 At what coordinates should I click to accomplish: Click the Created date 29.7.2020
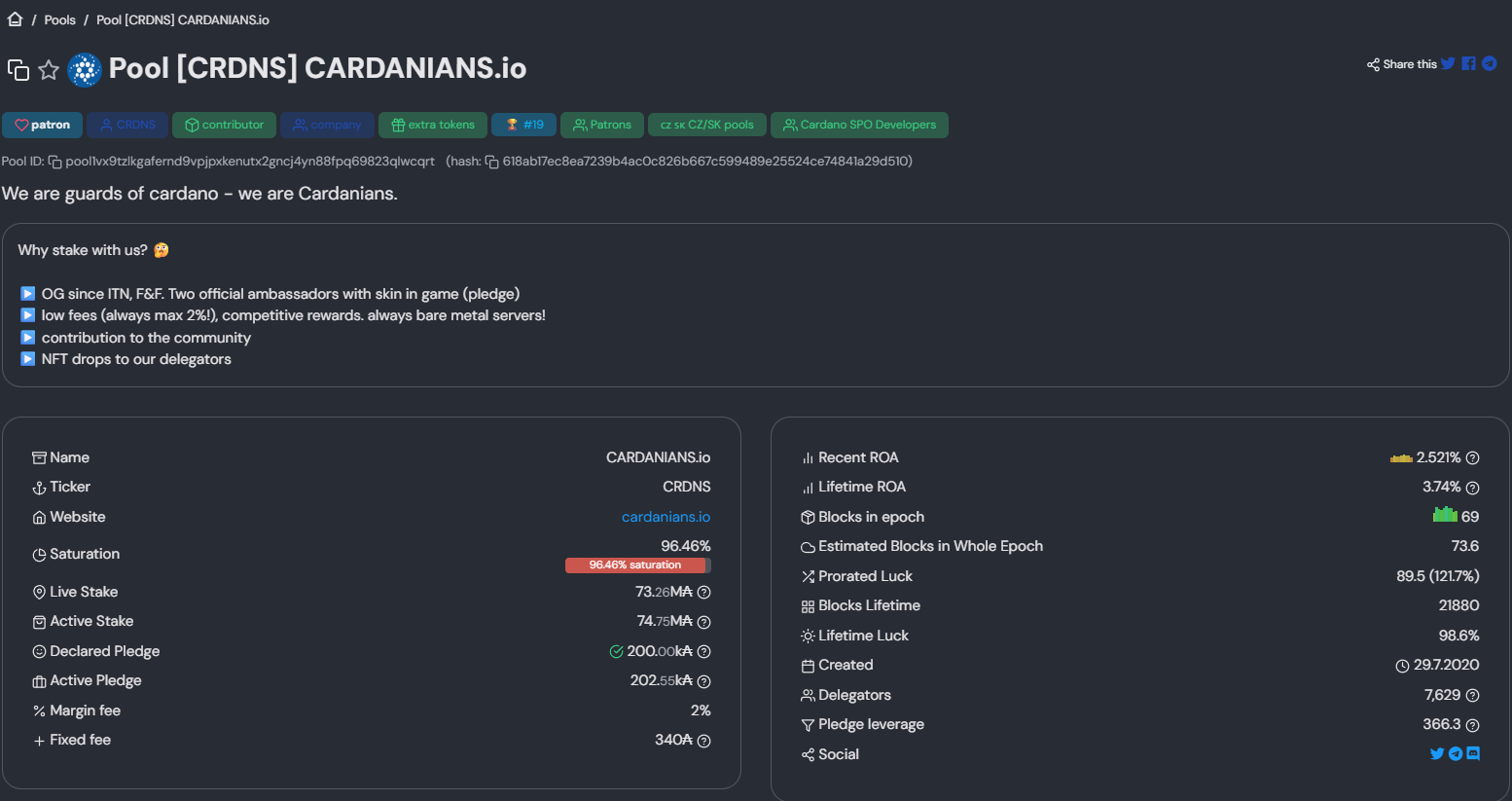pos(1447,665)
